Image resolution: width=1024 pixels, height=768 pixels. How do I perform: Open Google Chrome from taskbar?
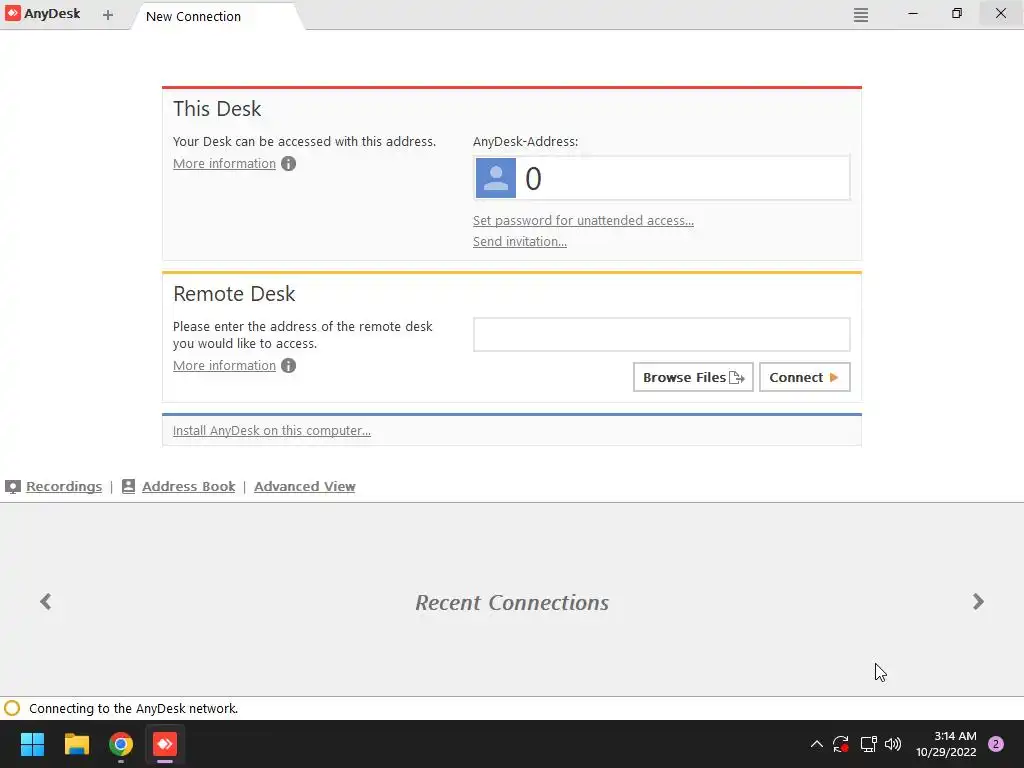point(121,744)
